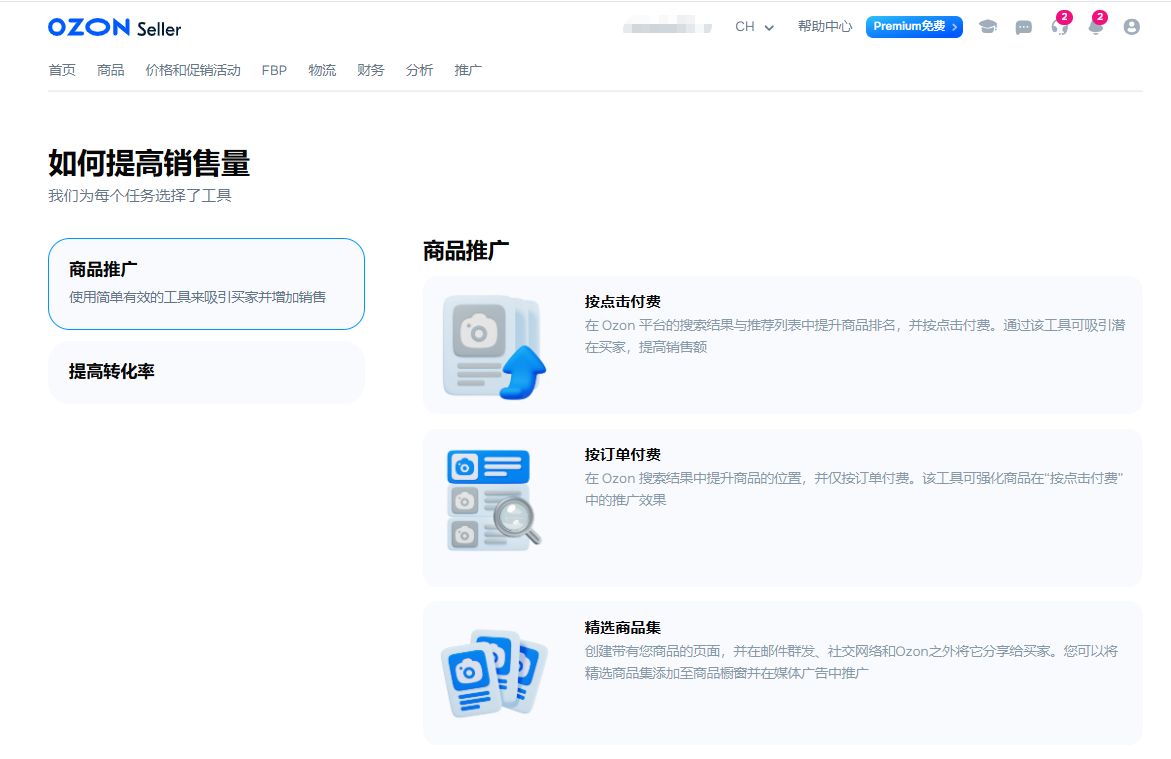Image resolution: width=1171 pixels, height=759 pixels.
Task: Open the notifications bell icon
Action: (1095, 27)
